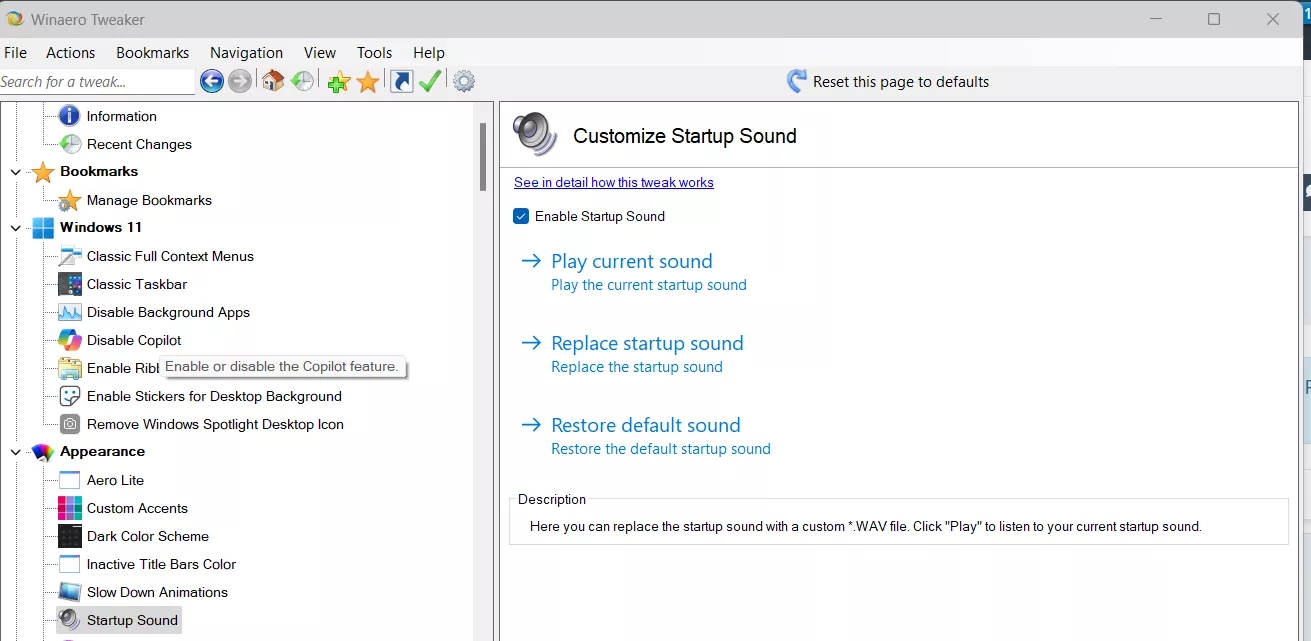Click the green checkmark toolbar icon
The image size is (1311, 641).
(x=430, y=82)
